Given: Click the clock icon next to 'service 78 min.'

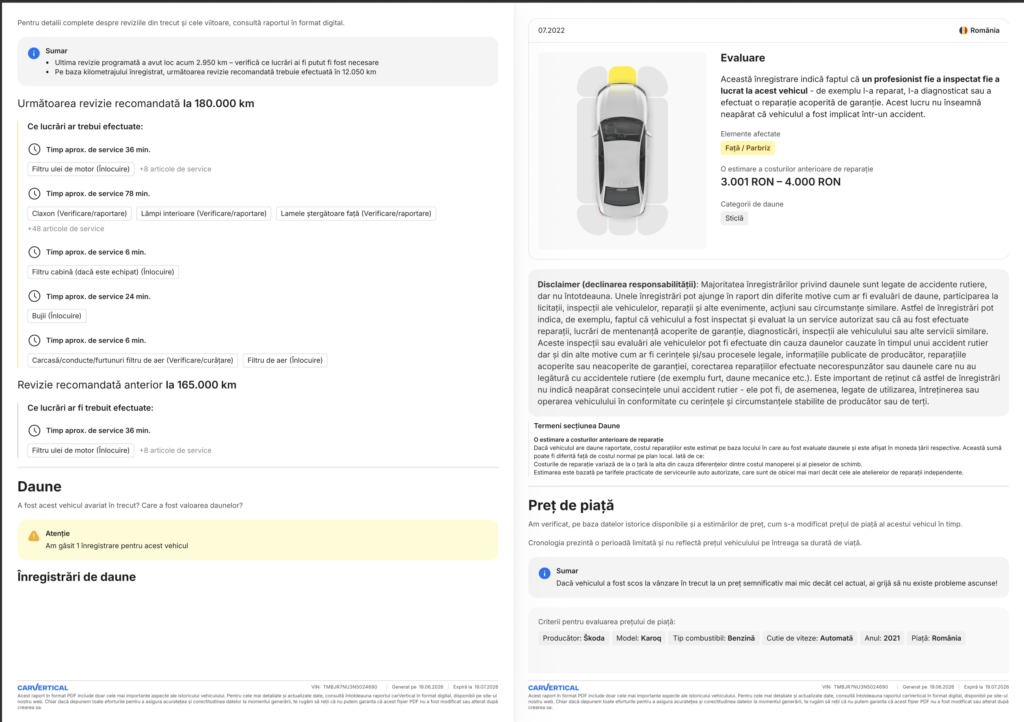Looking at the screenshot, I should [x=35, y=194].
